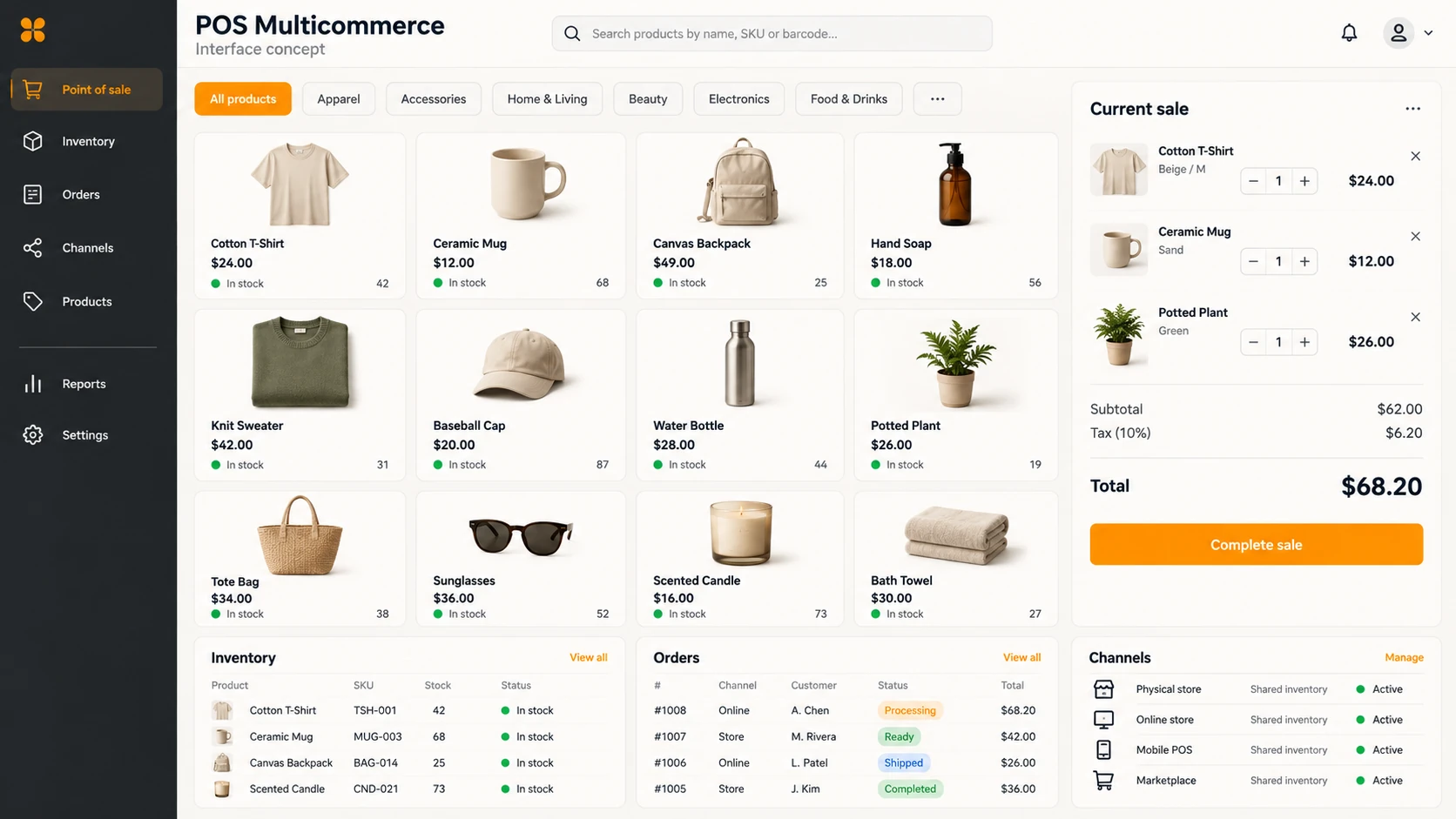Click the Marketplace cart icon
The image size is (1456, 819).
point(1103,781)
